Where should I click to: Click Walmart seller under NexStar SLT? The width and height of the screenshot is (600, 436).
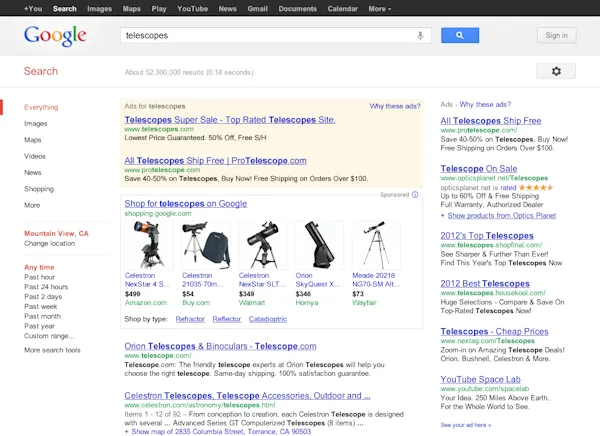point(252,303)
